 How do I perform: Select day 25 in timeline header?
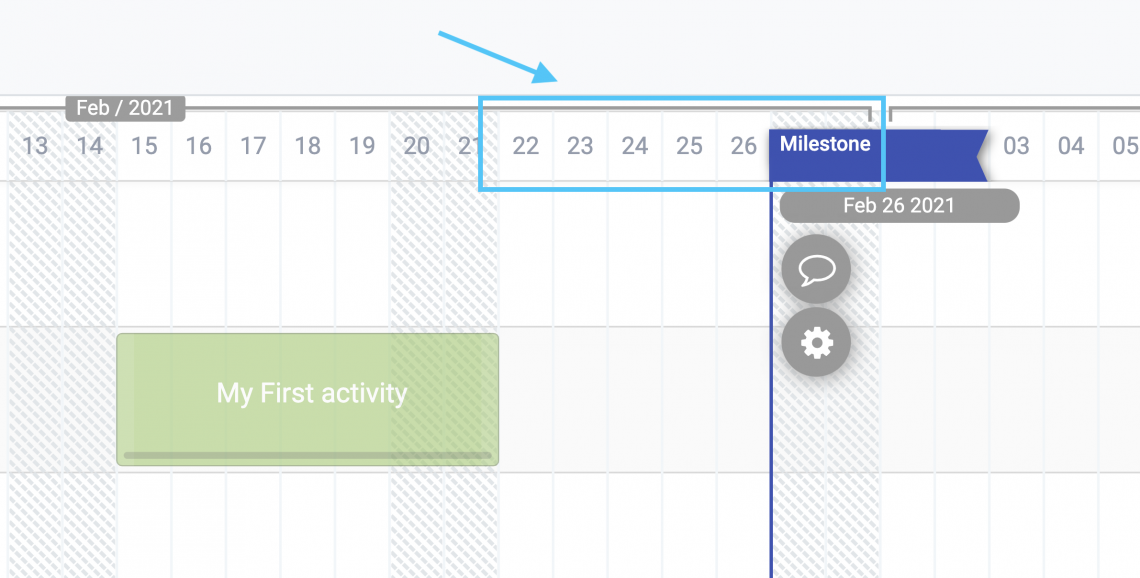tap(689, 146)
